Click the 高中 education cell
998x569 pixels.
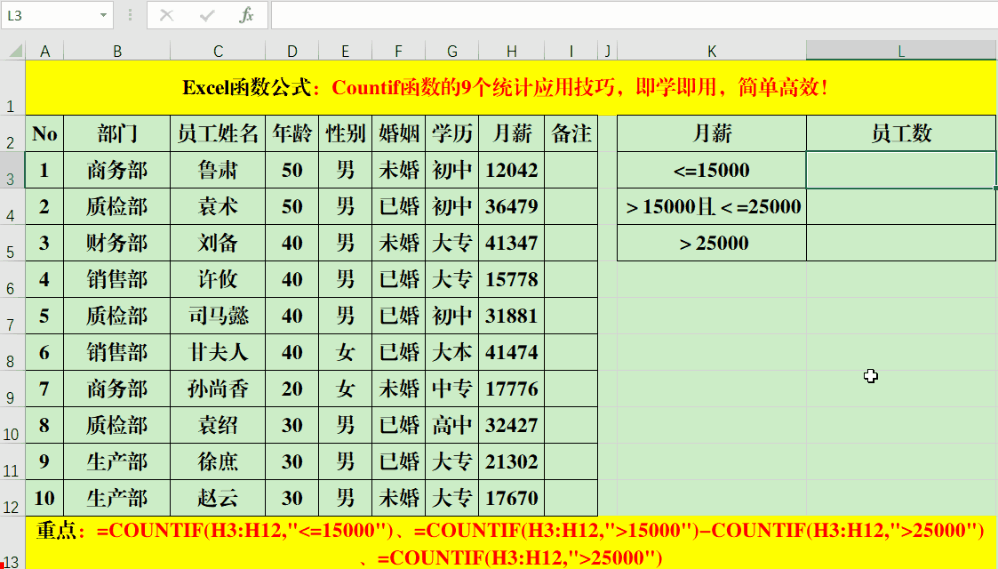tap(452, 425)
